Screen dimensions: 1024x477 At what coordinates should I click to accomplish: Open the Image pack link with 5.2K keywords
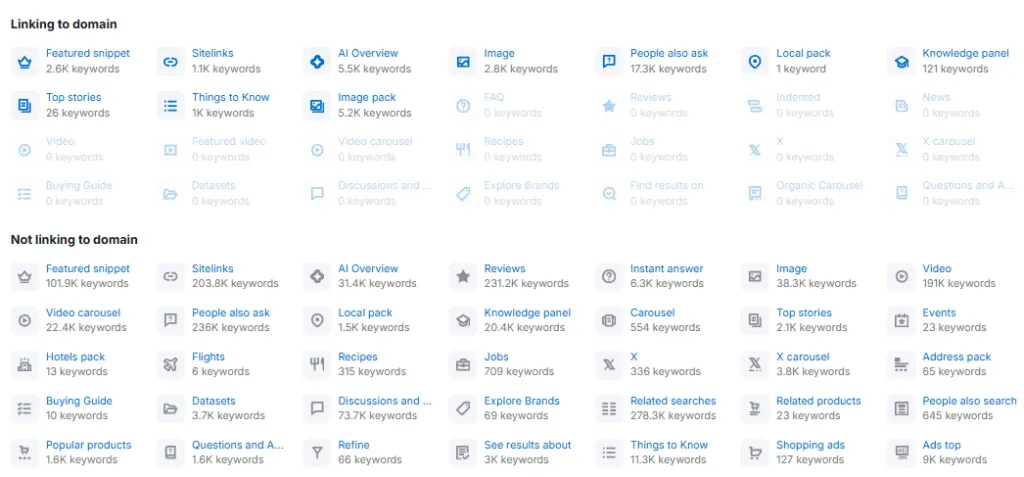(x=367, y=98)
